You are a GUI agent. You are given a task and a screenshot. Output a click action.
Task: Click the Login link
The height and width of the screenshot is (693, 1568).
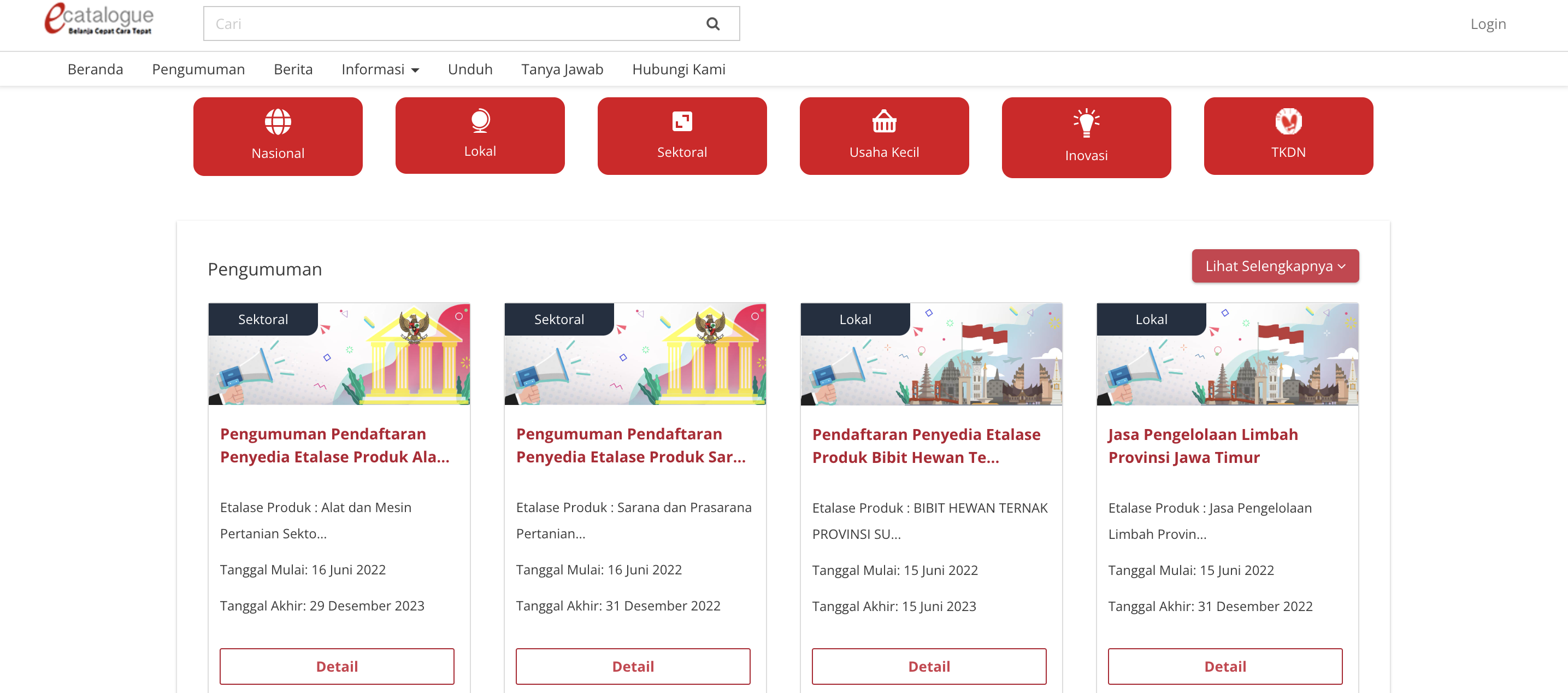coord(1488,24)
